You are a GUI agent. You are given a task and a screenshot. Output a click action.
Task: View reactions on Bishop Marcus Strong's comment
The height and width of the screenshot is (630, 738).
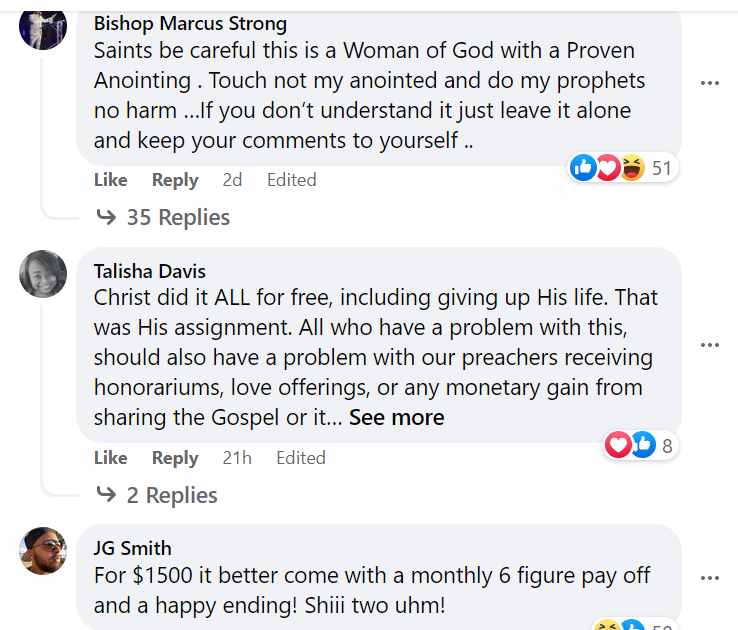[621, 168]
